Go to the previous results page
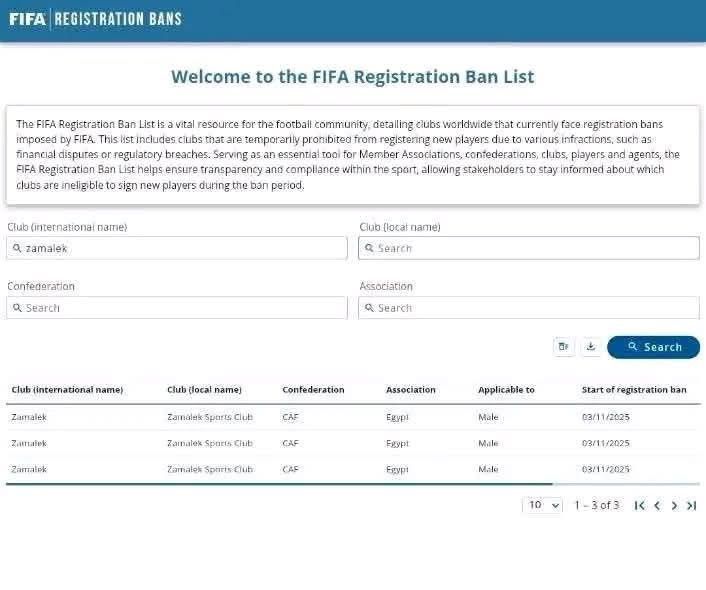Image resolution: width=706 pixels, height=590 pixels. (657, 506)
